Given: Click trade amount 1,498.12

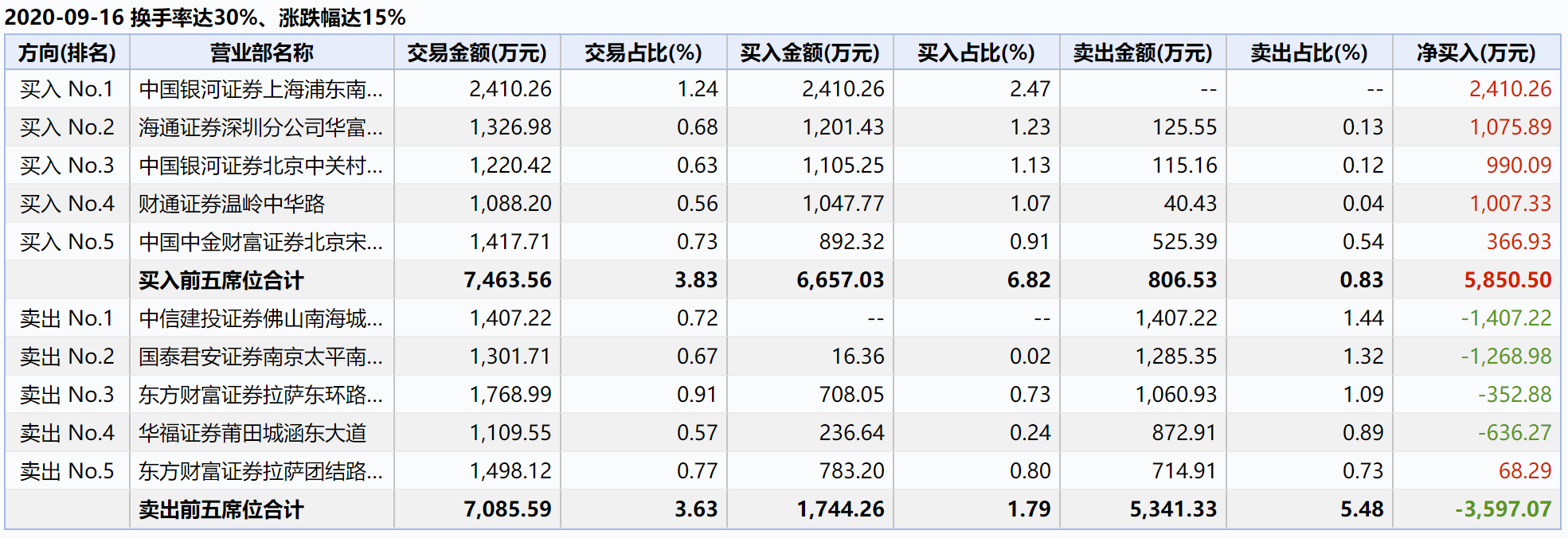Looking at the screenshot, I should coord(510,471).
